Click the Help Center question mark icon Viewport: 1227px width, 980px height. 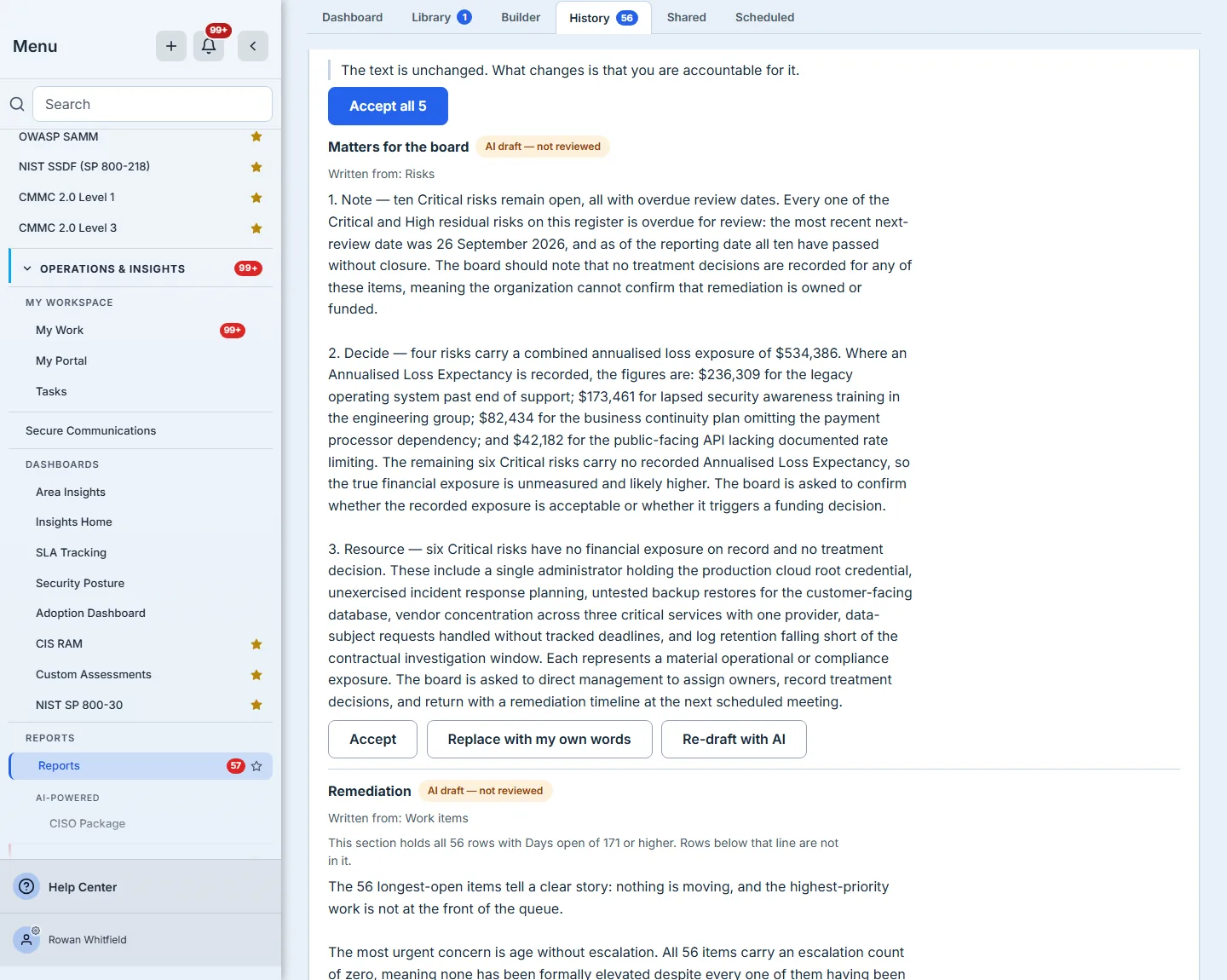27,887
